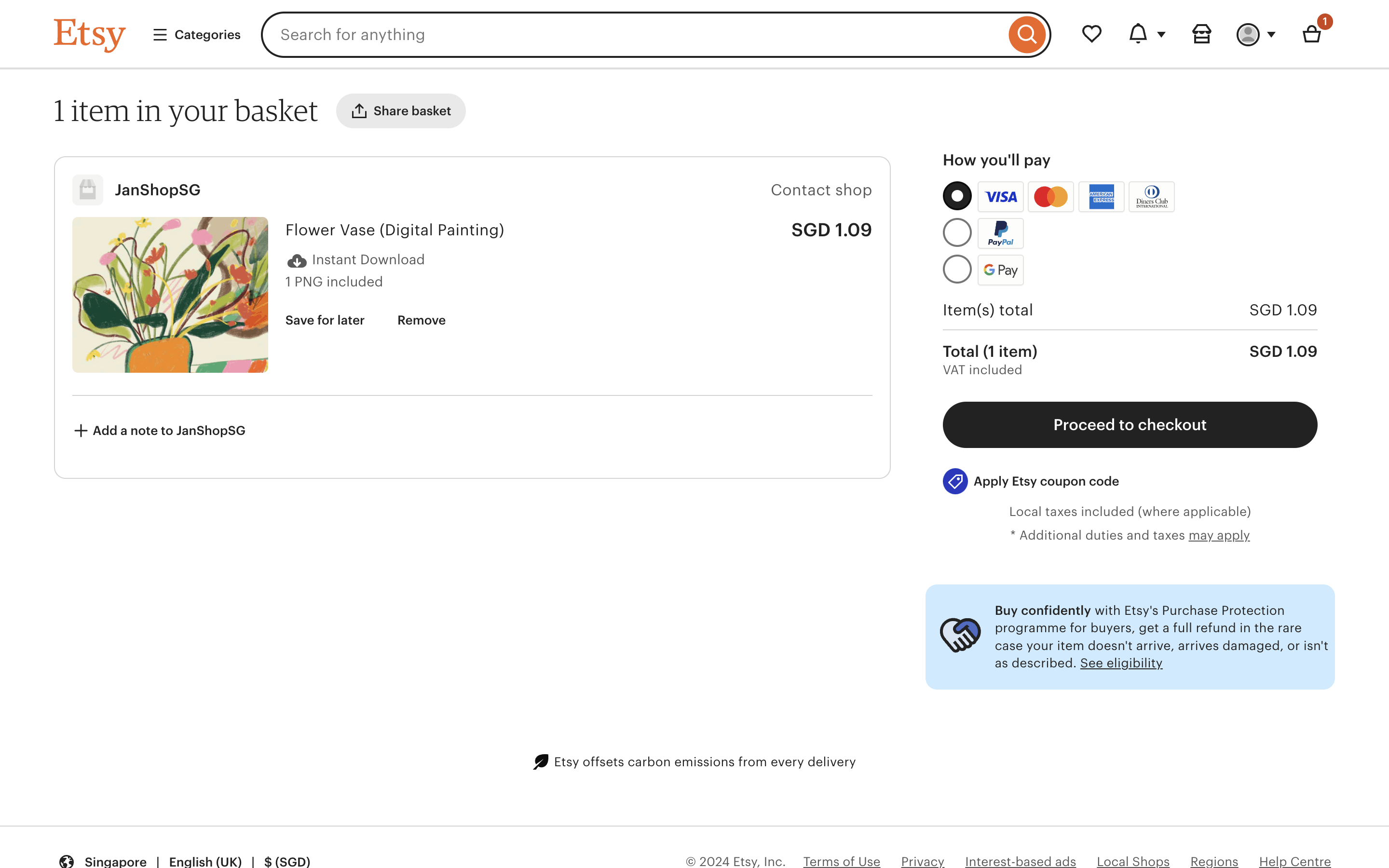1389x868 pixels.
Task: Open the Flower Vase painting thumbnail
Action: 170,295
